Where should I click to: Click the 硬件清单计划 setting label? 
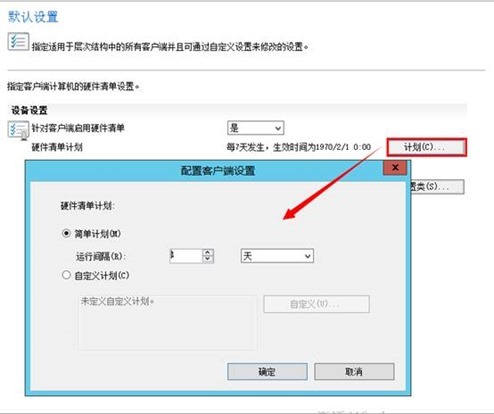click(57, 147)
